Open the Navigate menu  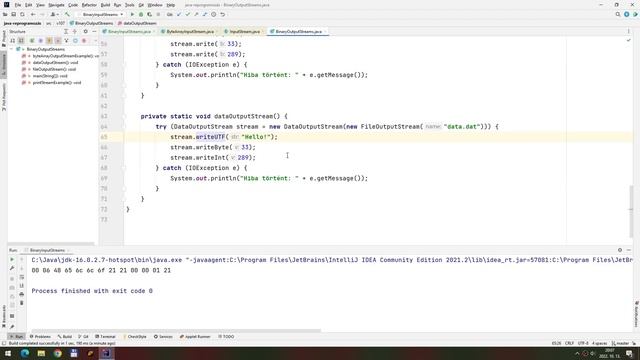coord(56,5)
